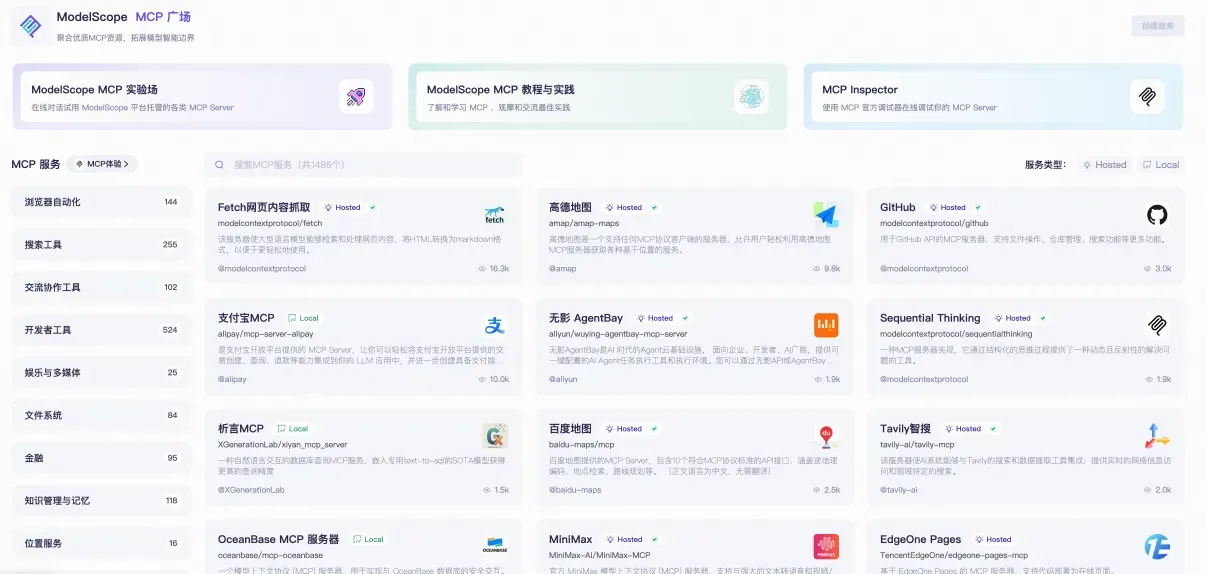
Task: Click the verified checkmark on 高德地图 card
Action: (655, 207)
